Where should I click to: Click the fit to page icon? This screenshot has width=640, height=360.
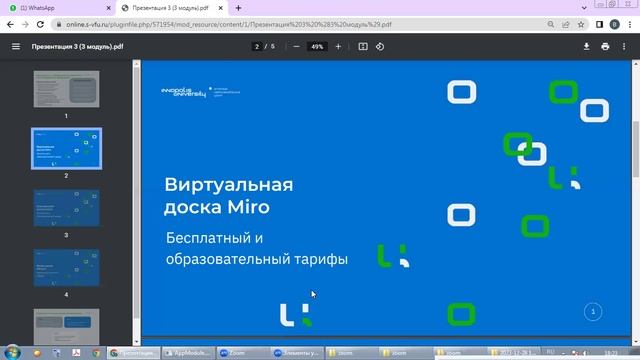363,47
